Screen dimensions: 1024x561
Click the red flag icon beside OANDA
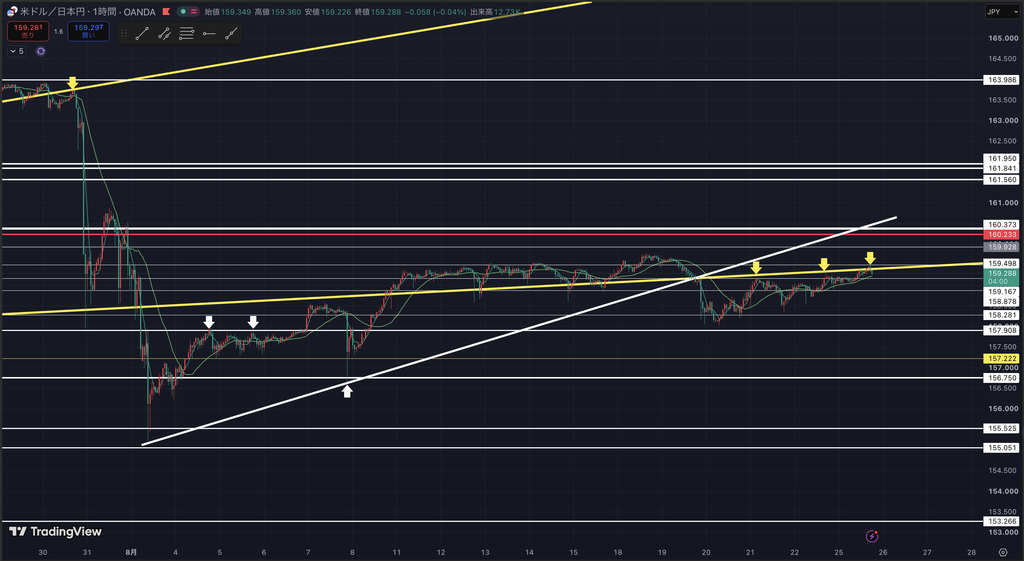[x=166, y=12]
